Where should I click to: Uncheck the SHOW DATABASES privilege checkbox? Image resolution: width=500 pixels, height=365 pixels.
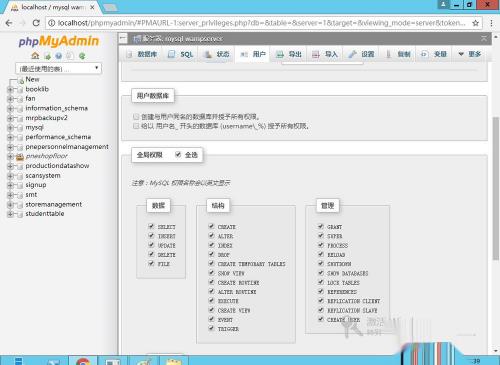321,273
